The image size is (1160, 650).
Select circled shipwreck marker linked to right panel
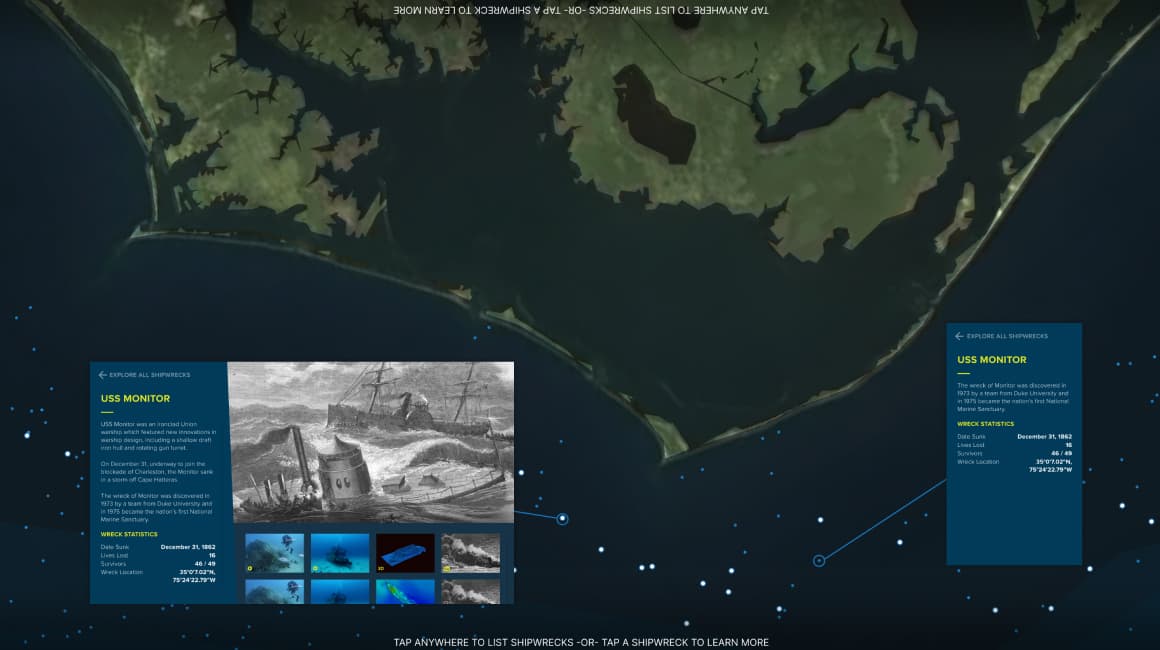(x=819, y=561)
